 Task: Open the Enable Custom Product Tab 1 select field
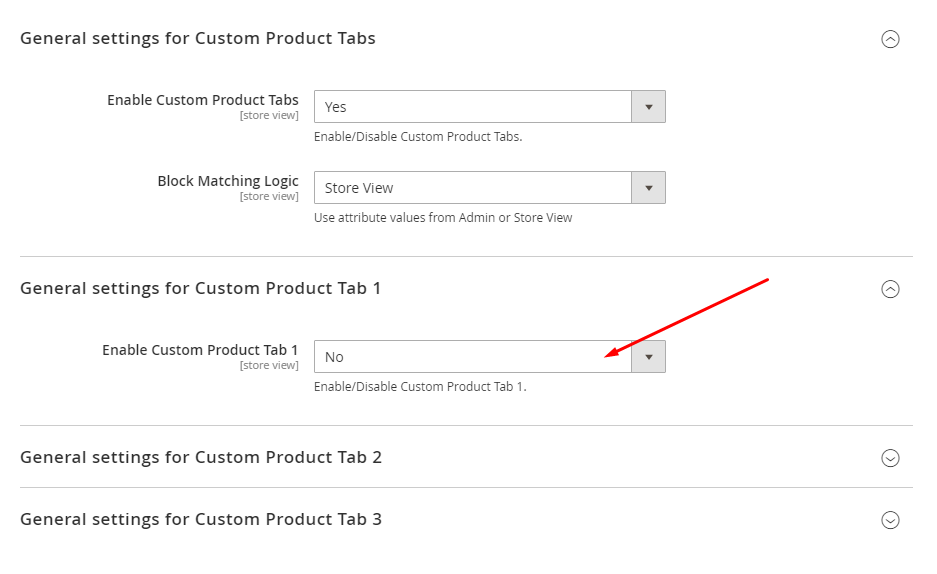(x=473, y=357)
